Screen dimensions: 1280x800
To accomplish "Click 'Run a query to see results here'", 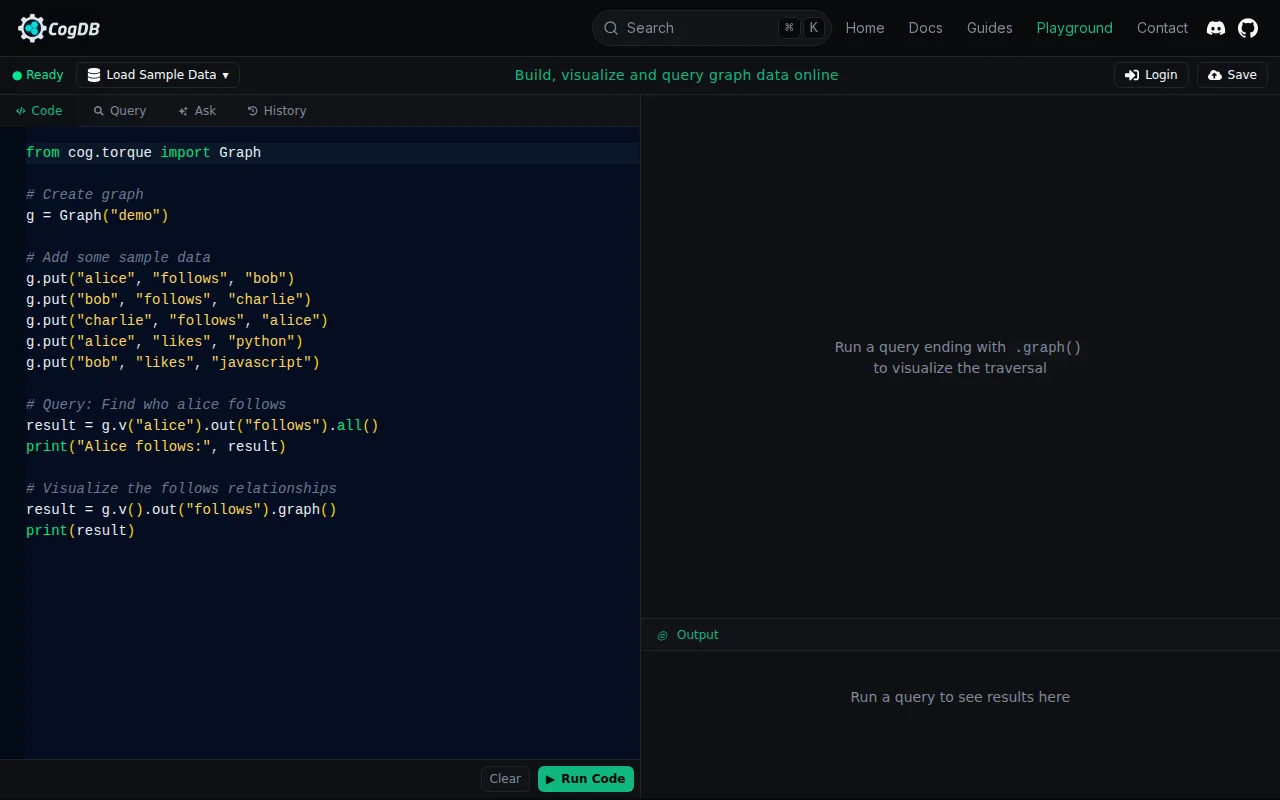I will click(960, 697).
